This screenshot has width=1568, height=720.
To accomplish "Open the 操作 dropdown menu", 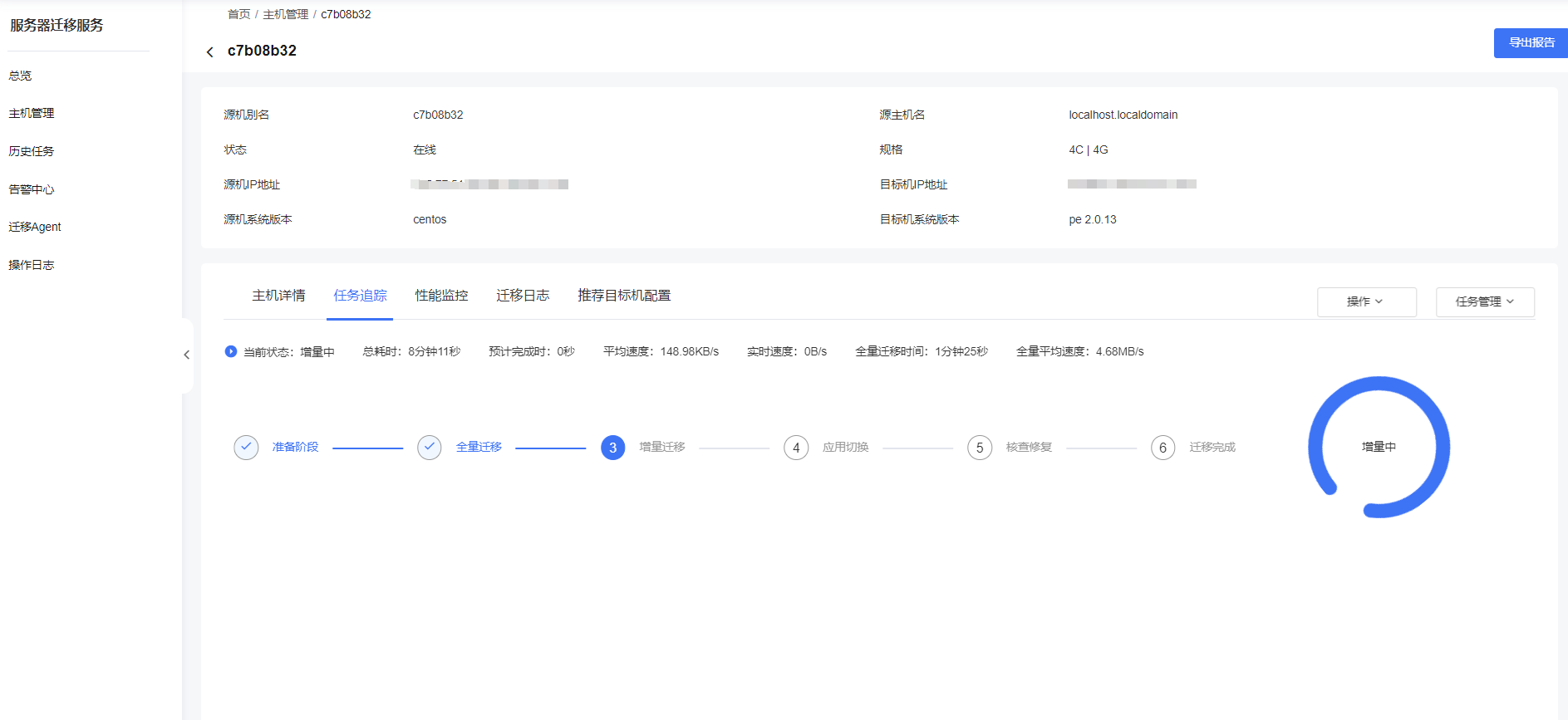I will (x=1366, y=301).
